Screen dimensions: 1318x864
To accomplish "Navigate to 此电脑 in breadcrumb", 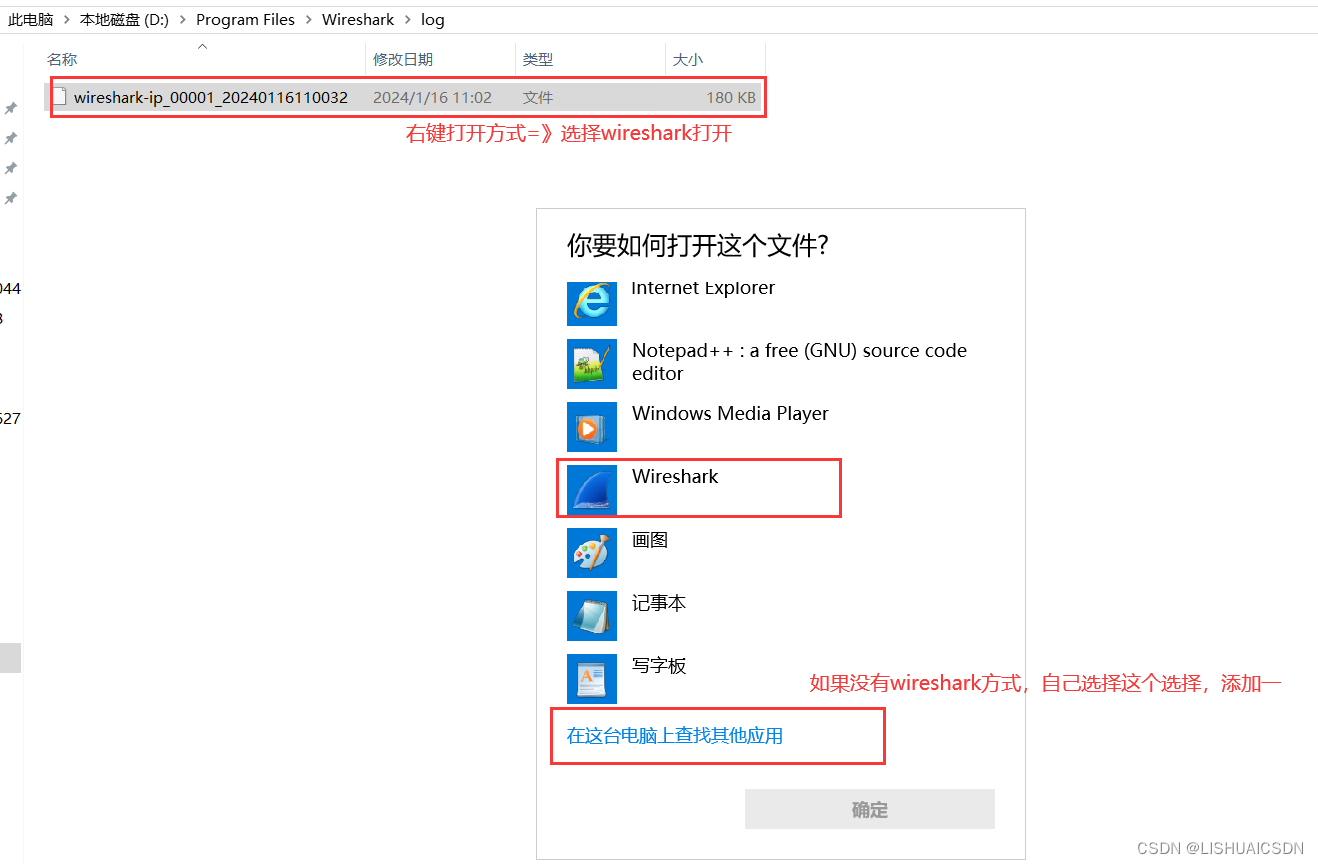I will 30,19.
